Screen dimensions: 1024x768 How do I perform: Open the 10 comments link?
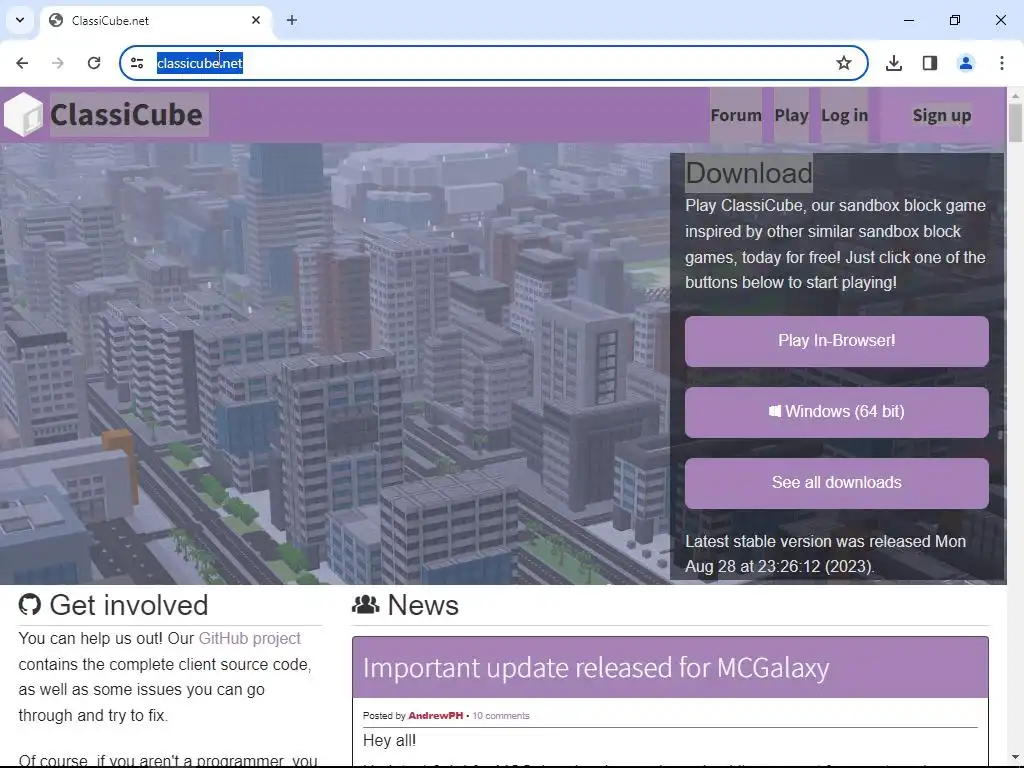[x=501, y=716]
